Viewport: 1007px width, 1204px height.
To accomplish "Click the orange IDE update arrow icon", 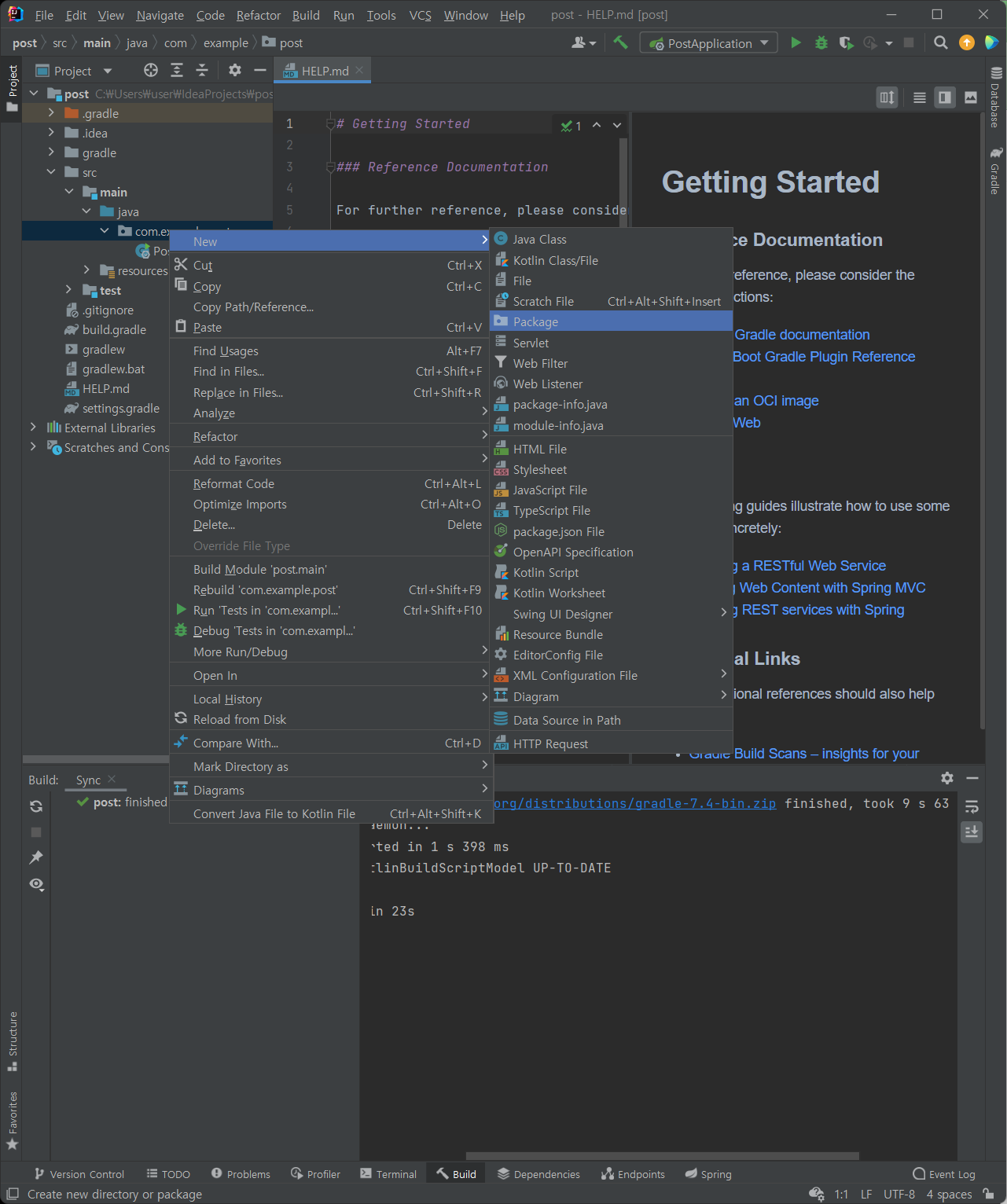I will pyautogui.click(x=967, y=42).
